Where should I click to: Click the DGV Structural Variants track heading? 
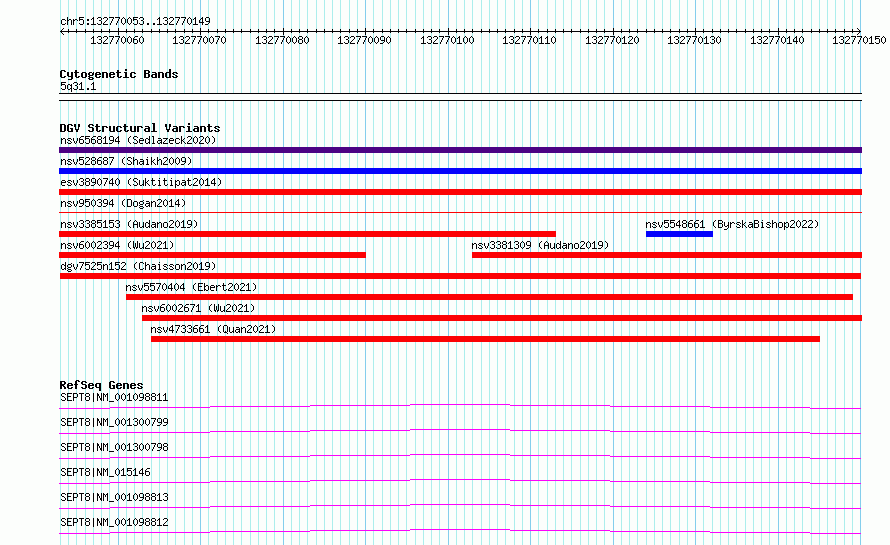pyautogui.click(x=140, y=128)
